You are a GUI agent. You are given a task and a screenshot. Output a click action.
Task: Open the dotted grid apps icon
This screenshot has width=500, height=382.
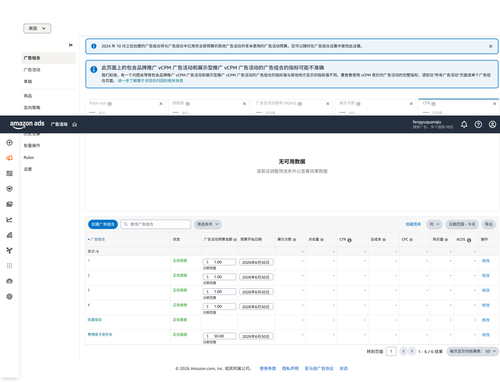(x=9, y=266)
